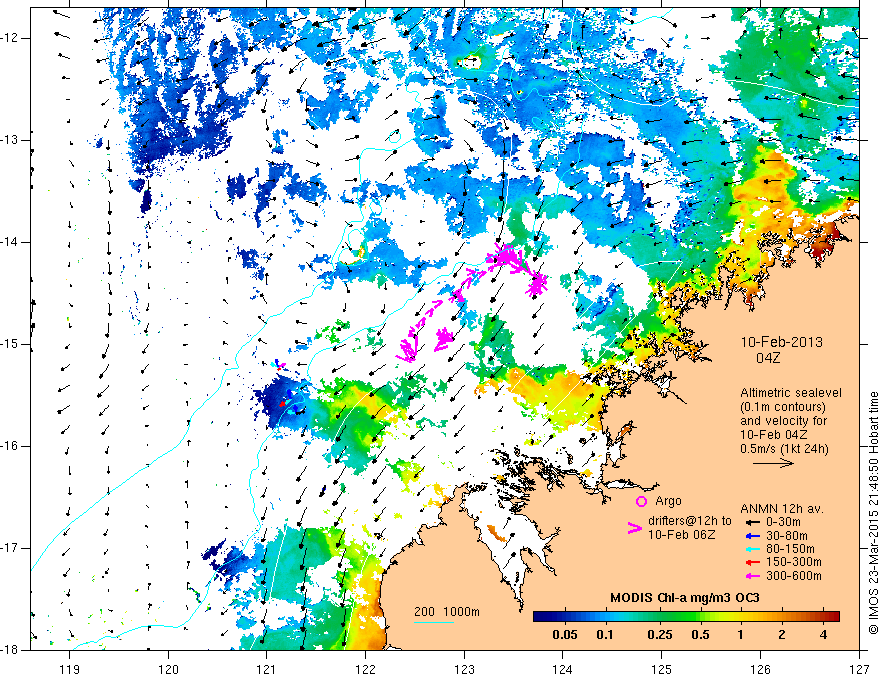Click the "Altimetric sealevel" text line
This screenshot has height=680, width=880.
coord(791,393)
